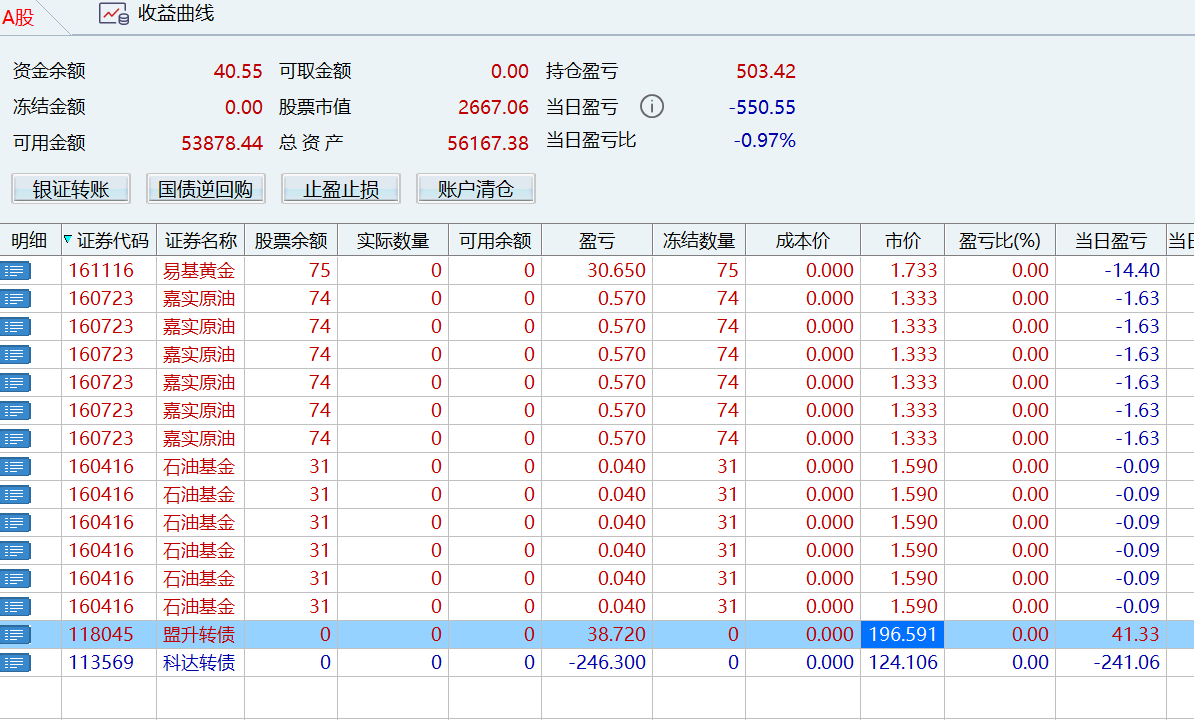Select security code 113569 in table

click(x=101, y=663)
